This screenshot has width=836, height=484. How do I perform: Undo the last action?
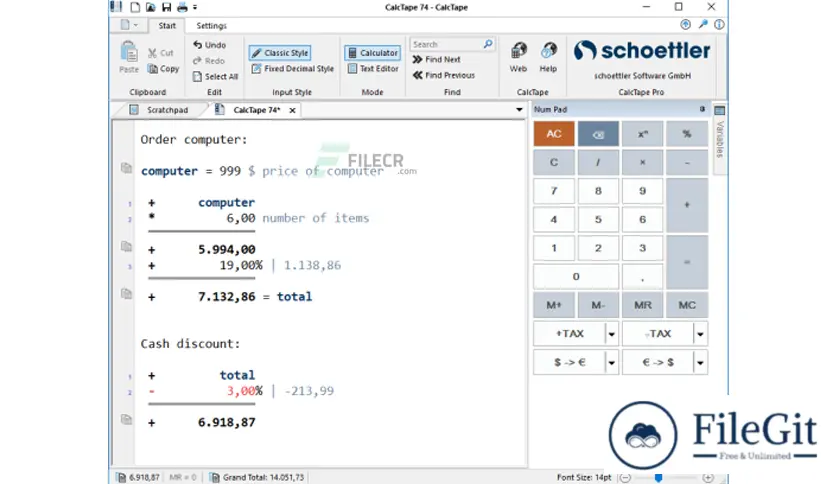click(210, 45)
